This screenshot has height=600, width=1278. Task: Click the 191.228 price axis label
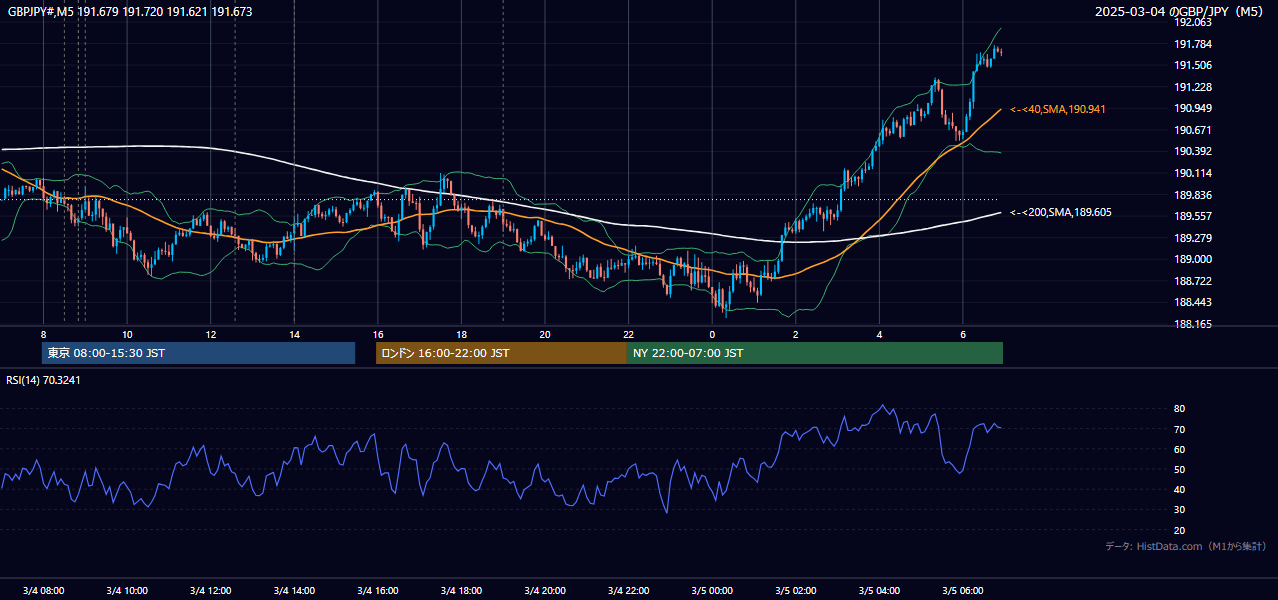[x=1193, y=87]
